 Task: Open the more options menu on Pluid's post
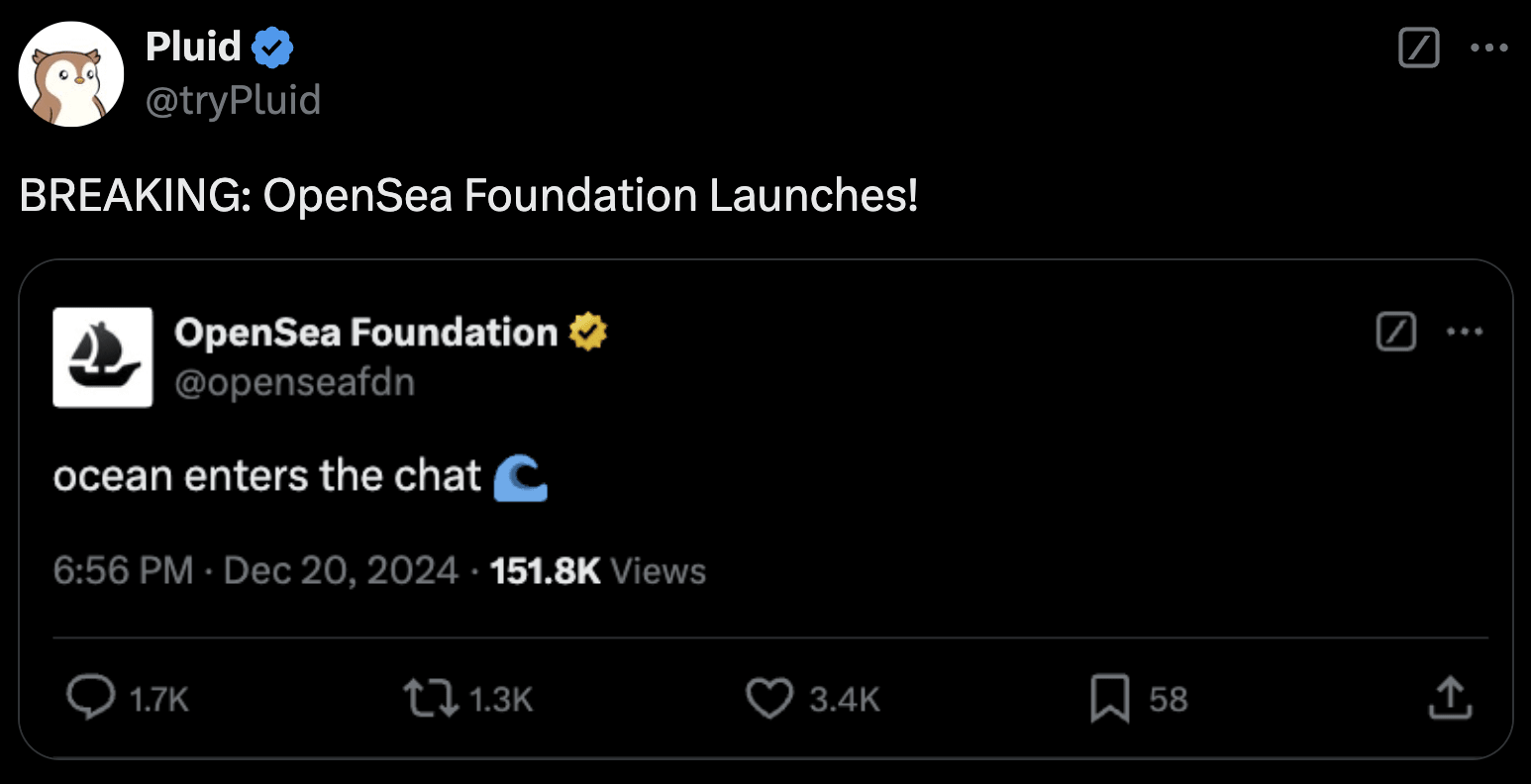coord(1488,48)
